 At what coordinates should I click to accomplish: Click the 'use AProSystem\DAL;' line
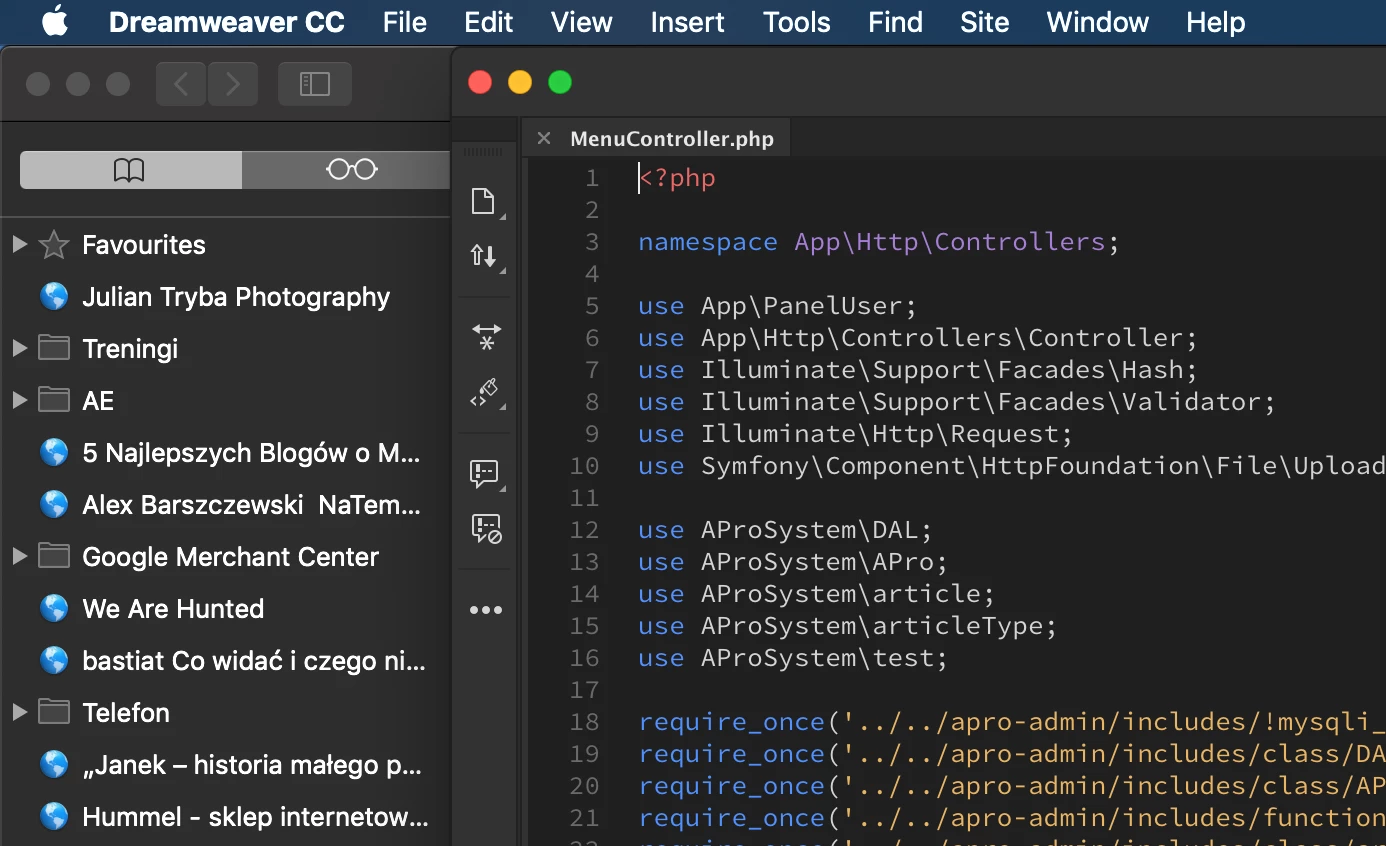click(785, 530)
